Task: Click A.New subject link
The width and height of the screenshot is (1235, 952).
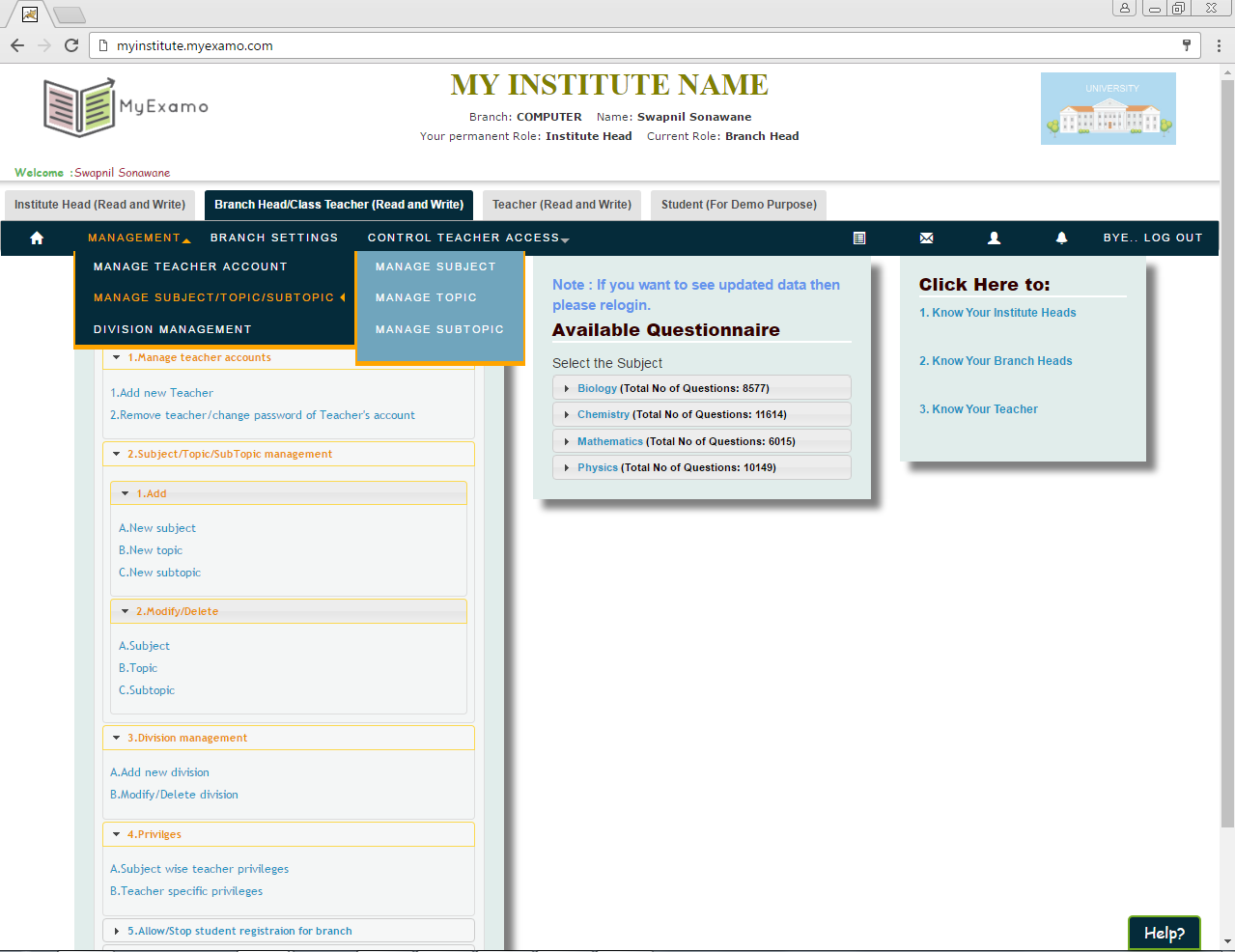Action: [157, 528]
